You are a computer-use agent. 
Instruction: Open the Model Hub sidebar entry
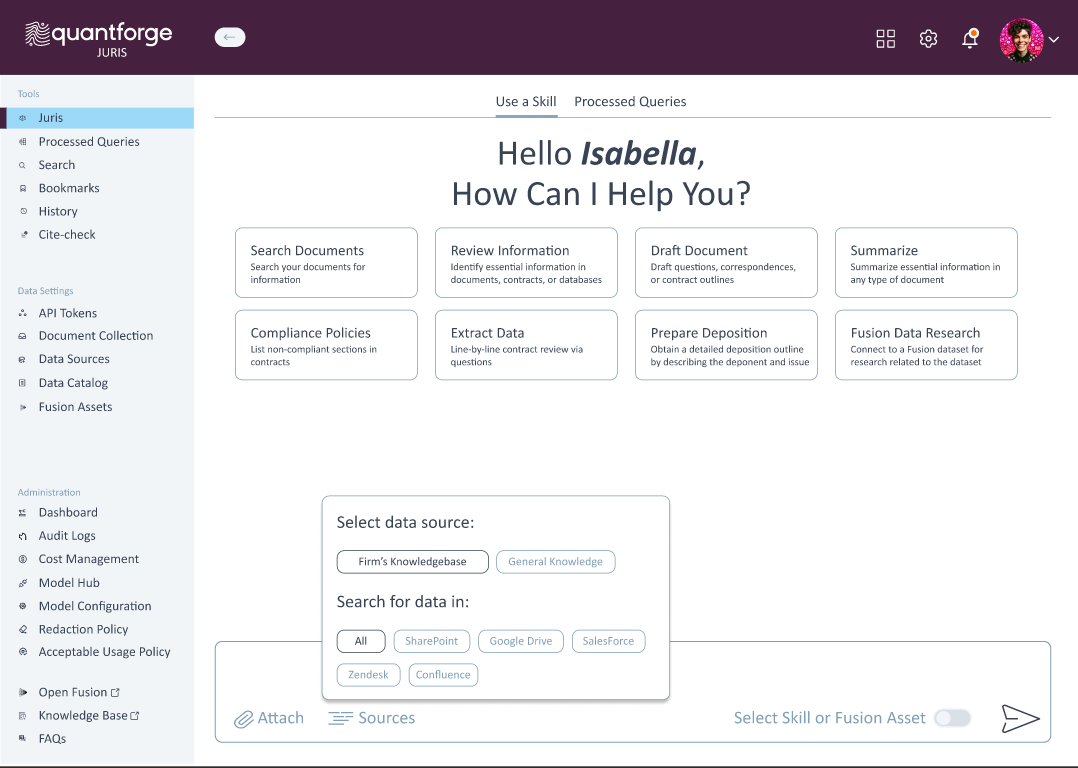pos(69,583)
